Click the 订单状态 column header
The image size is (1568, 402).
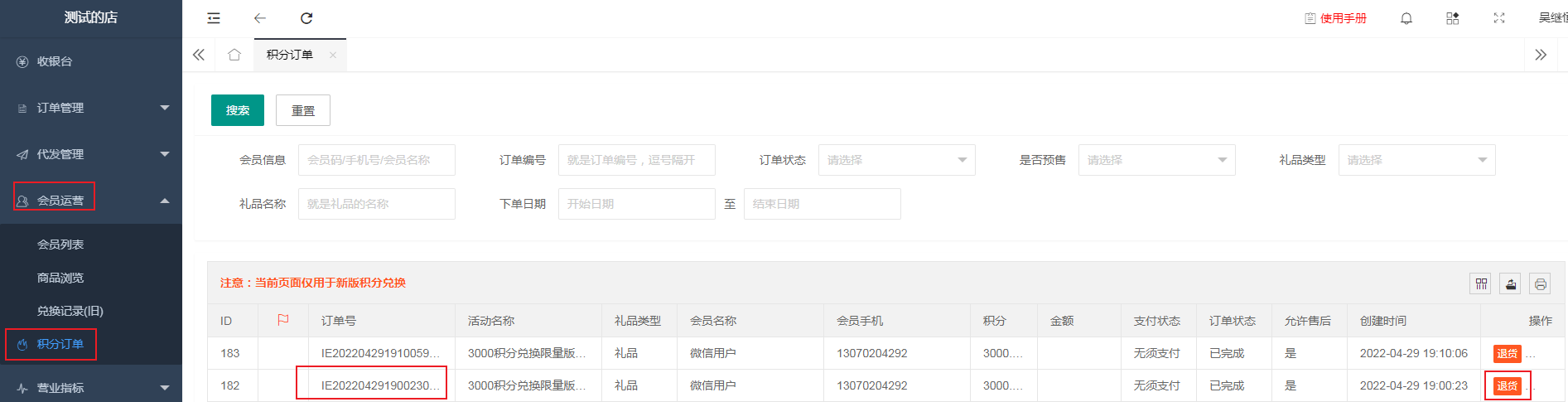[1233, 321]
